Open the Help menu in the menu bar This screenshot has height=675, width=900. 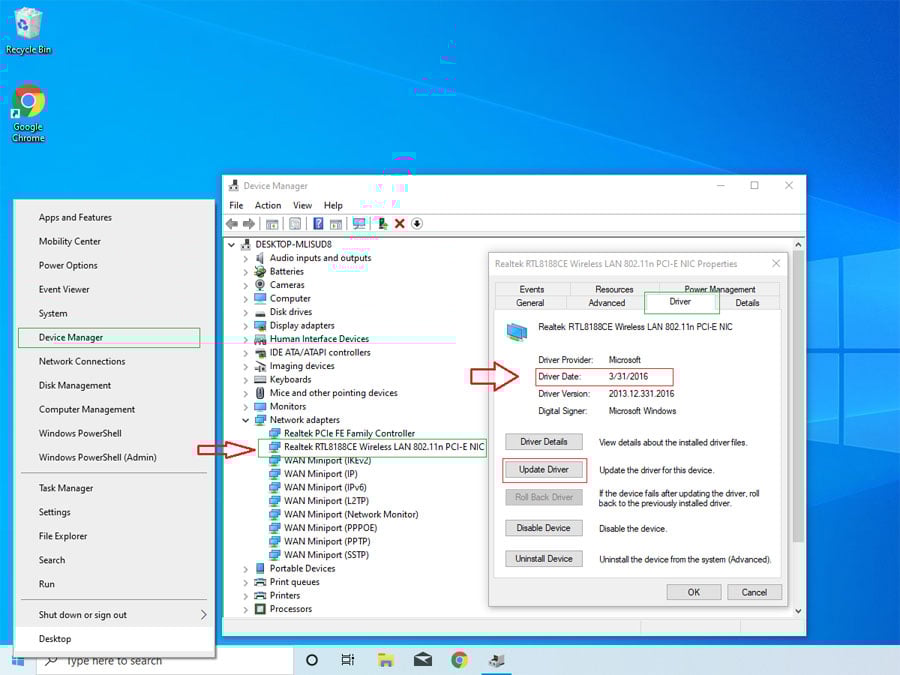333,205
